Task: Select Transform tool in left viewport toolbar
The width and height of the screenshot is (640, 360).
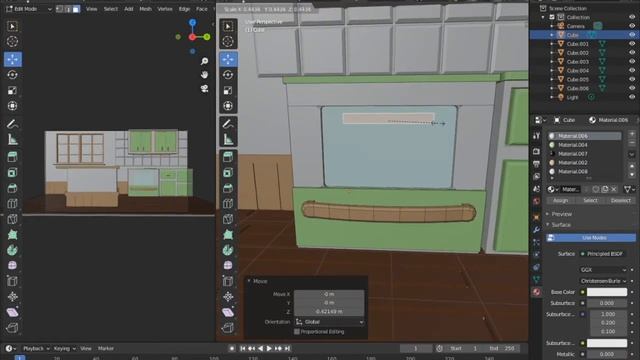Action: tap(12, 106)
